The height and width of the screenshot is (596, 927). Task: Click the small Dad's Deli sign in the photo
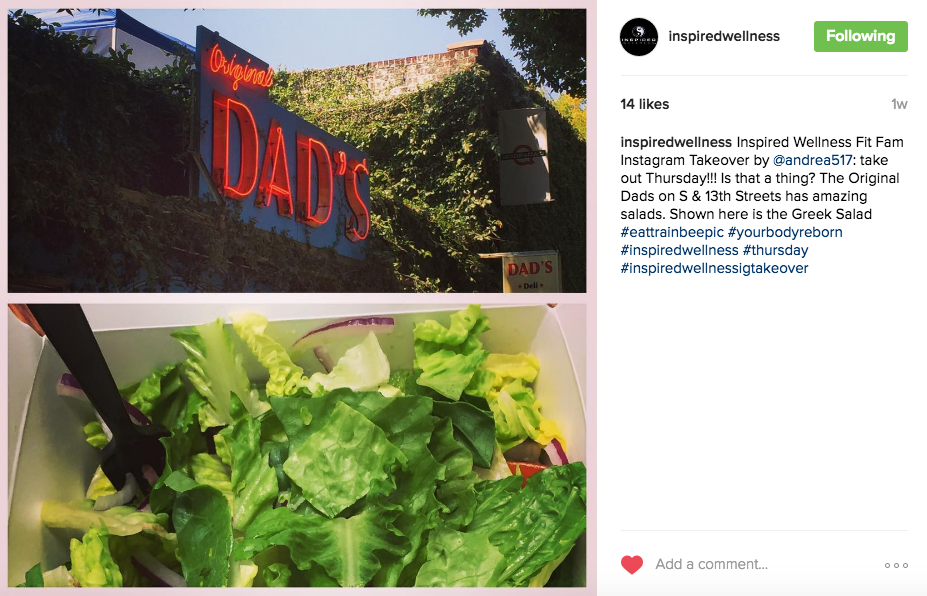tap(530, 273)
